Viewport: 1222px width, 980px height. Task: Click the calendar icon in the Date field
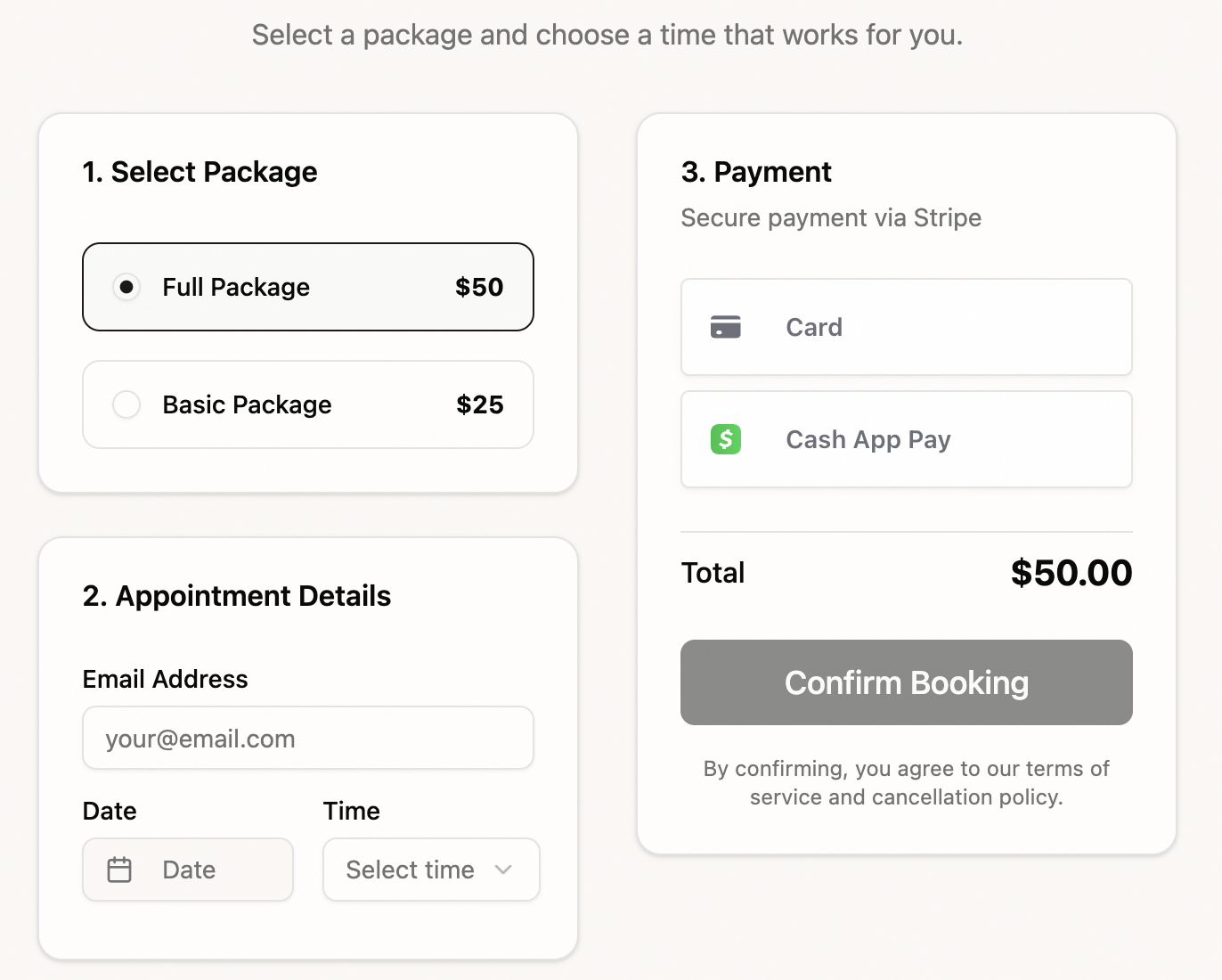pyautogui.click(x=121, y=870)
